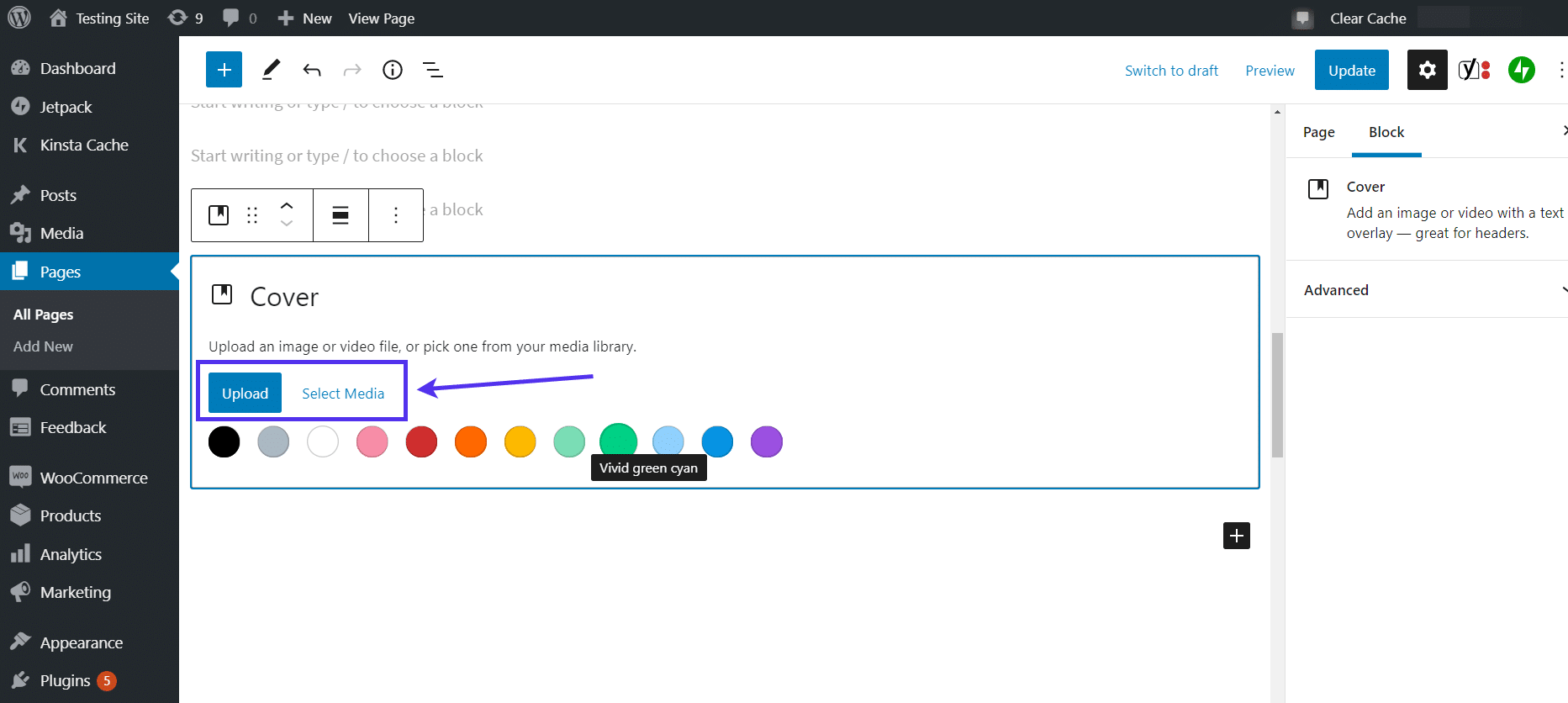Screen dimensions: 1568x703
Task: Click the Select Media link
Action: click(343, 394)
